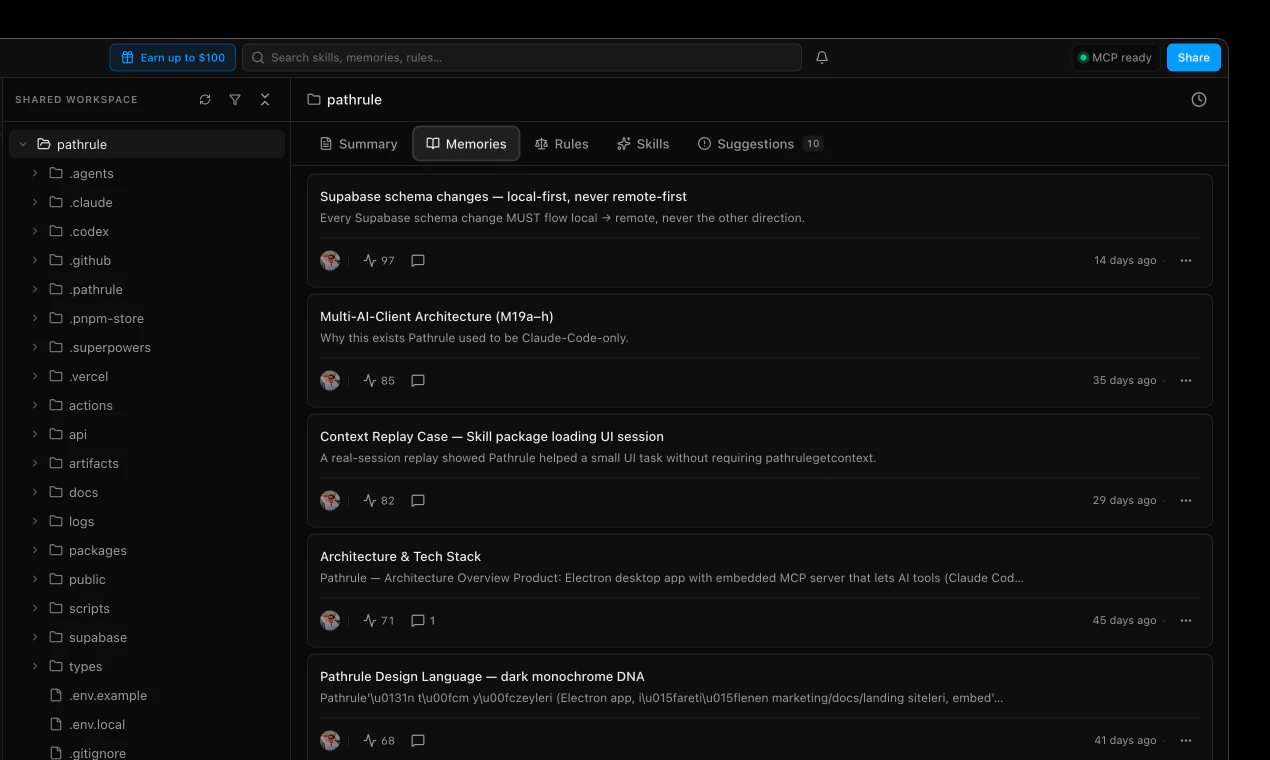Open the 1 comment on Architecture & Tech Stack
Screen dimensions: 1270x760
point(423,621)
